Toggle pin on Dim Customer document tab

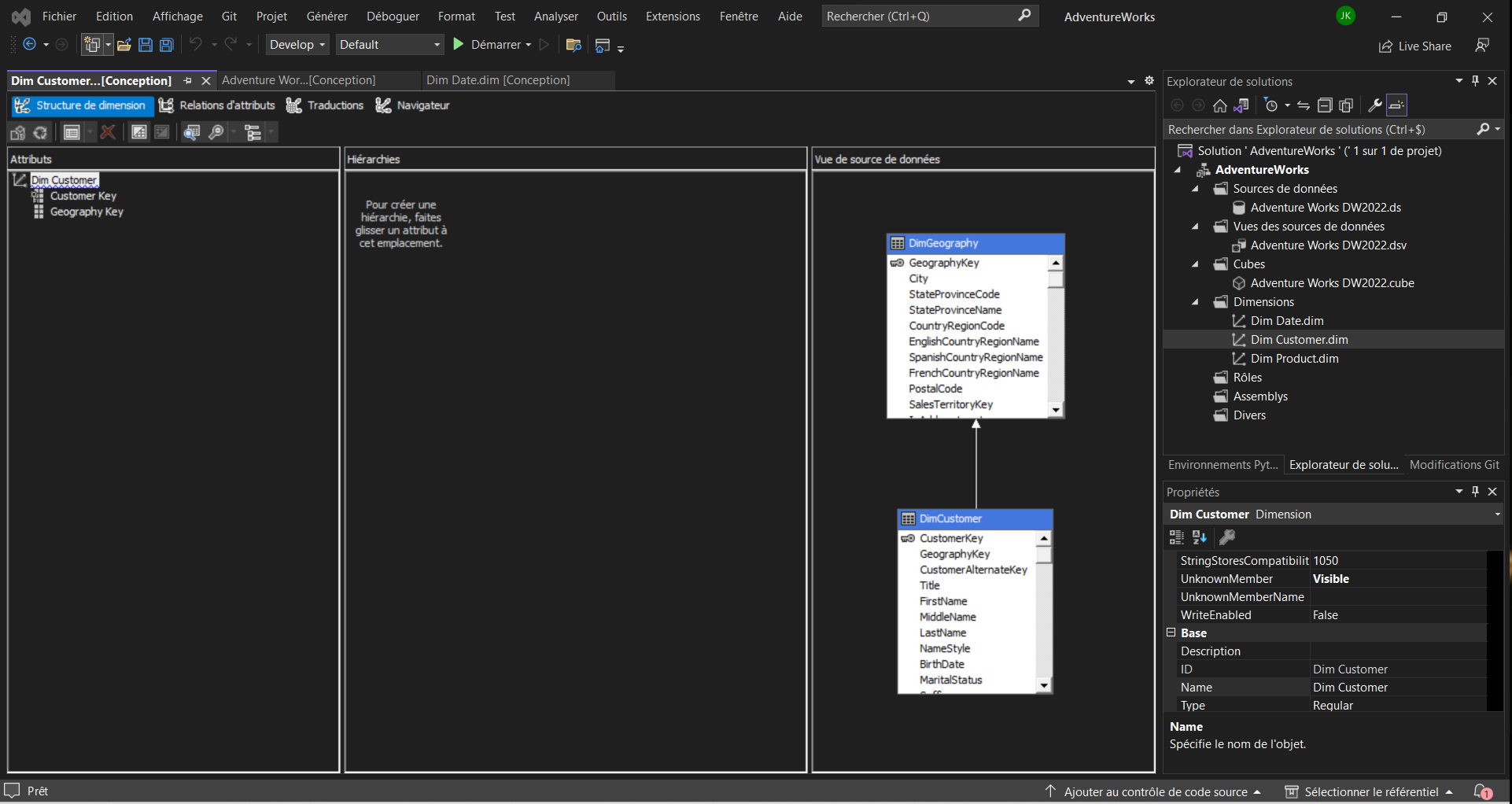point(187,81)
